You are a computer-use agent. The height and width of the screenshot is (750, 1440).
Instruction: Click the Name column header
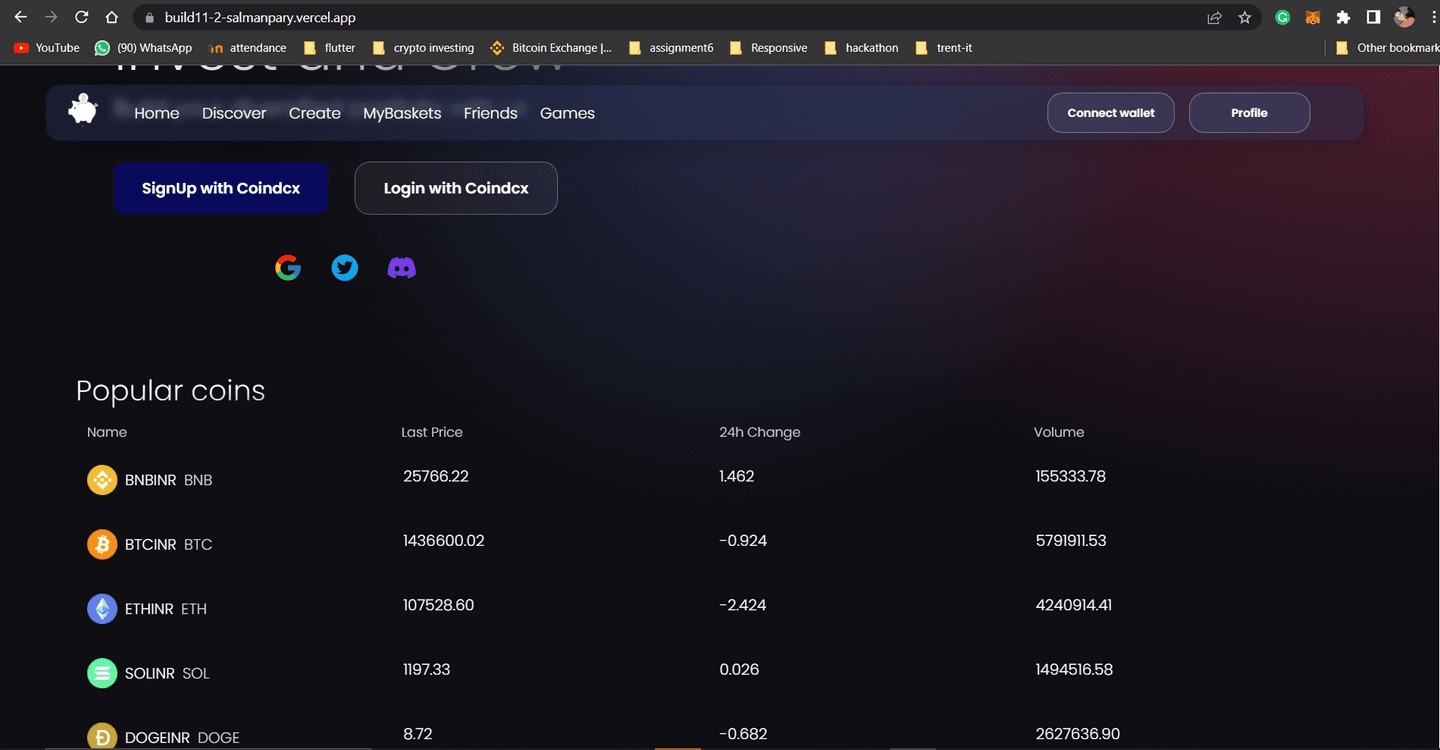point(107,432)
